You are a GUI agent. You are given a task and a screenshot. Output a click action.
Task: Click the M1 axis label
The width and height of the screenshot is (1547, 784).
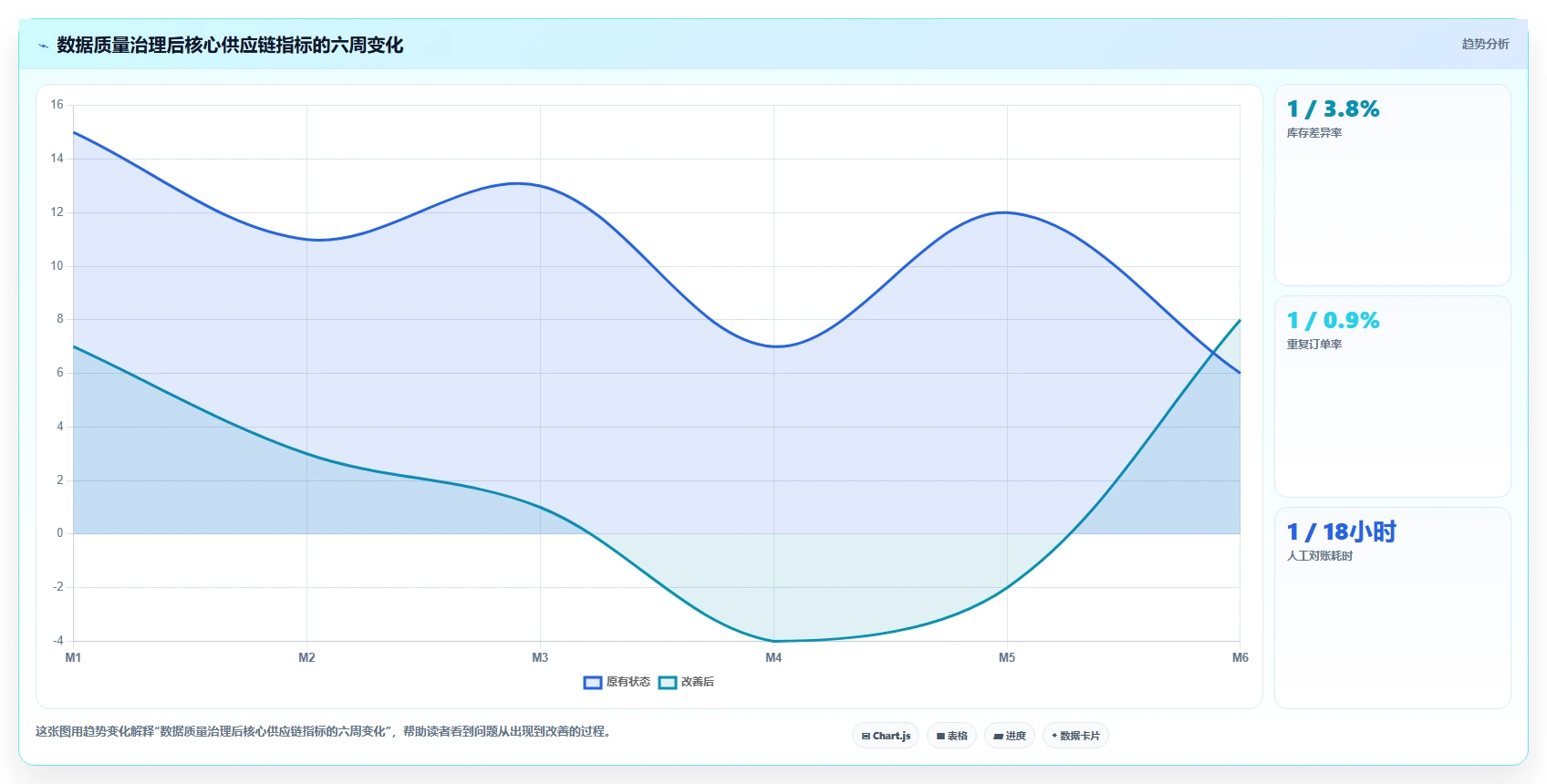(x=73, y=658)
